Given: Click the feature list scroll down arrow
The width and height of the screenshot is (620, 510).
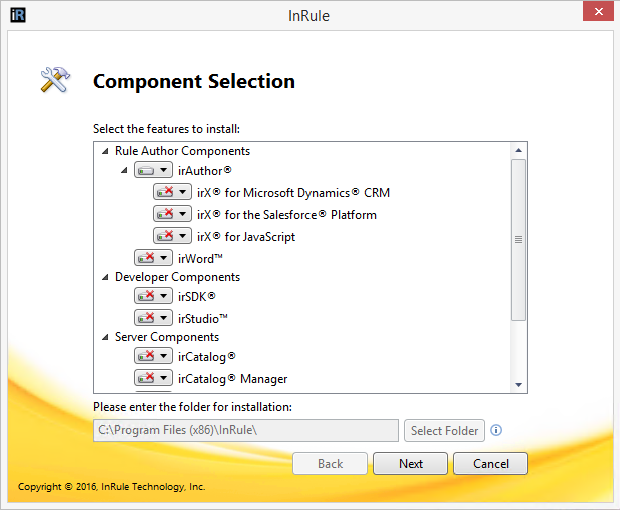Looking at the screenshot, I should (518, 385).
